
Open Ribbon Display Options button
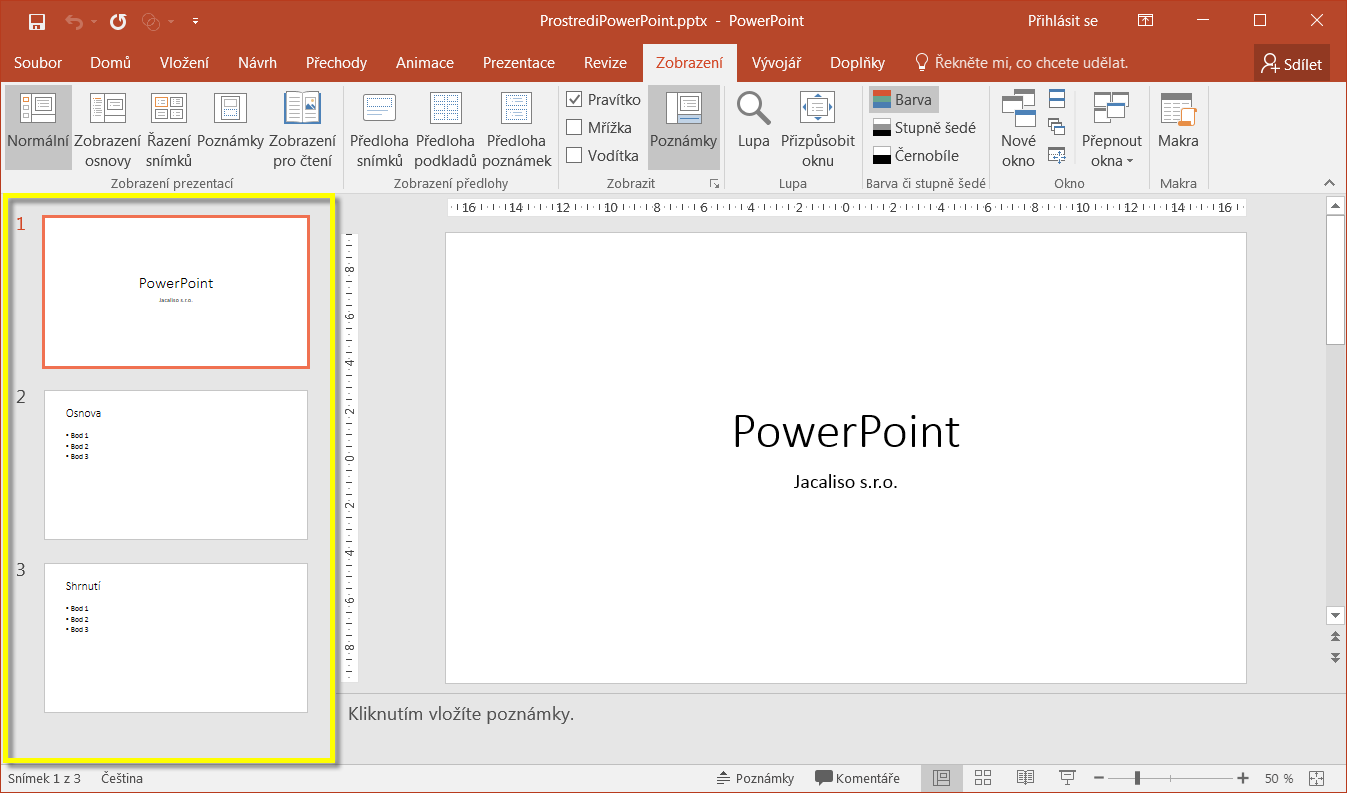tap(1145, 21)
